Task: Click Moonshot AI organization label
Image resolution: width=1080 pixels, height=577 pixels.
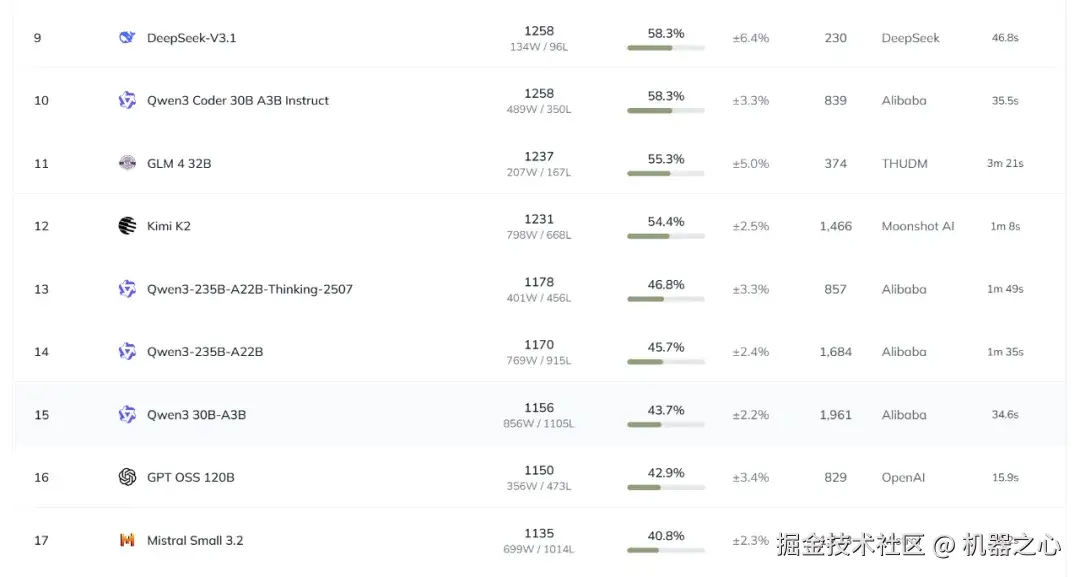Action: tap(917, 226)
